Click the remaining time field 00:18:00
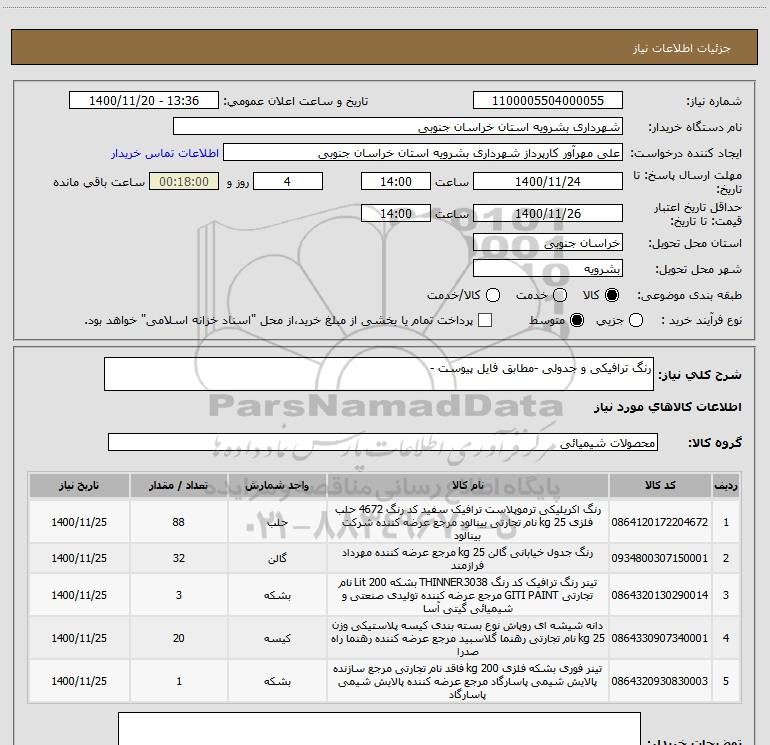 (184, 181)
